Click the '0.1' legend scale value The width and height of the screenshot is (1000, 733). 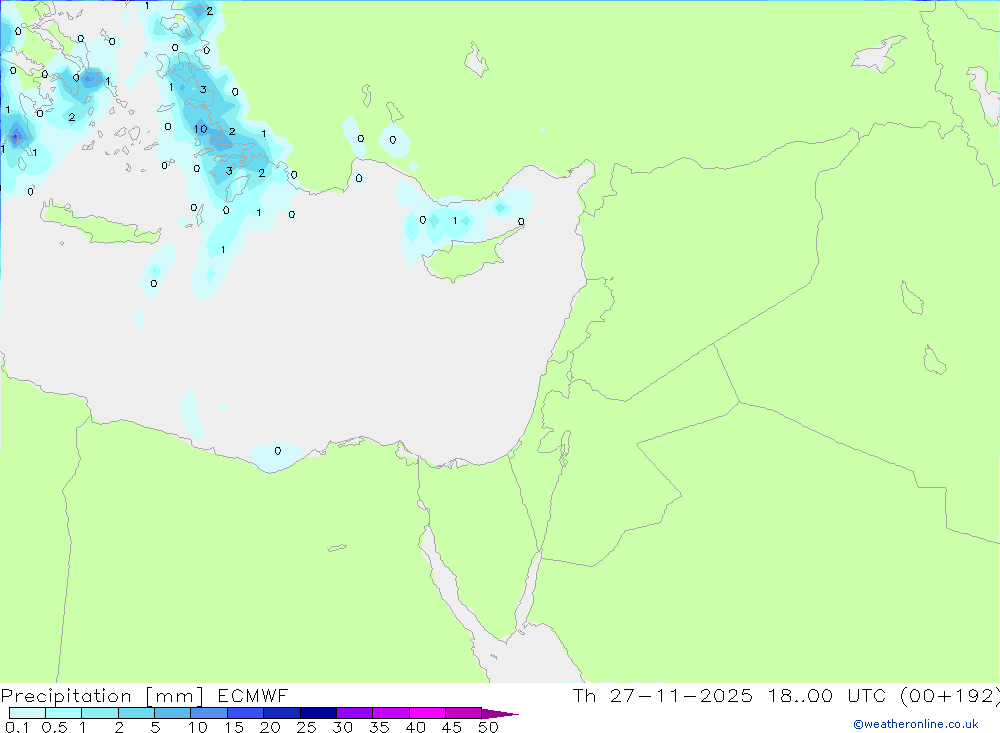point(17,727)
